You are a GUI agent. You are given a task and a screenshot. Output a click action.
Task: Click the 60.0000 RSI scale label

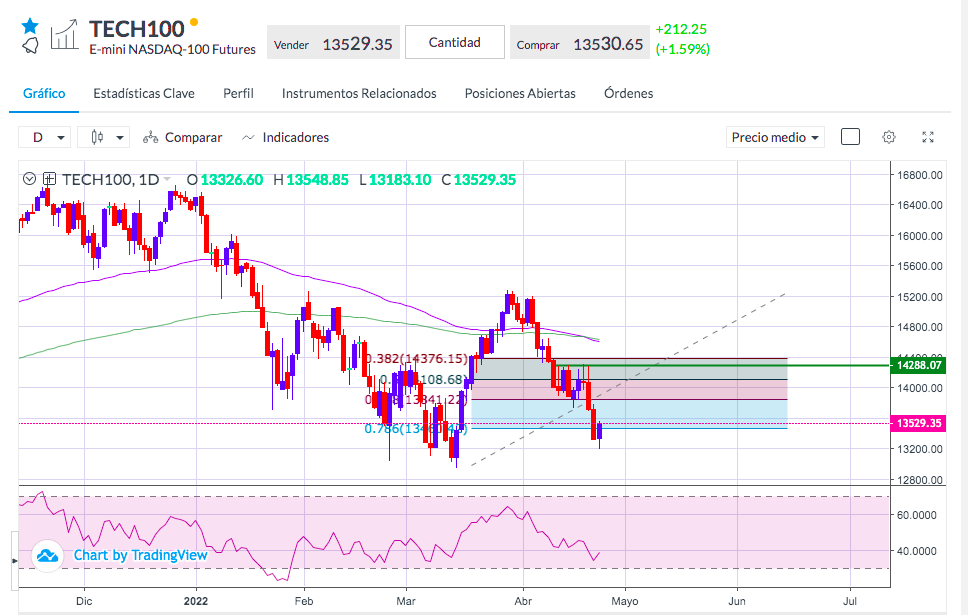click(917, 515)
